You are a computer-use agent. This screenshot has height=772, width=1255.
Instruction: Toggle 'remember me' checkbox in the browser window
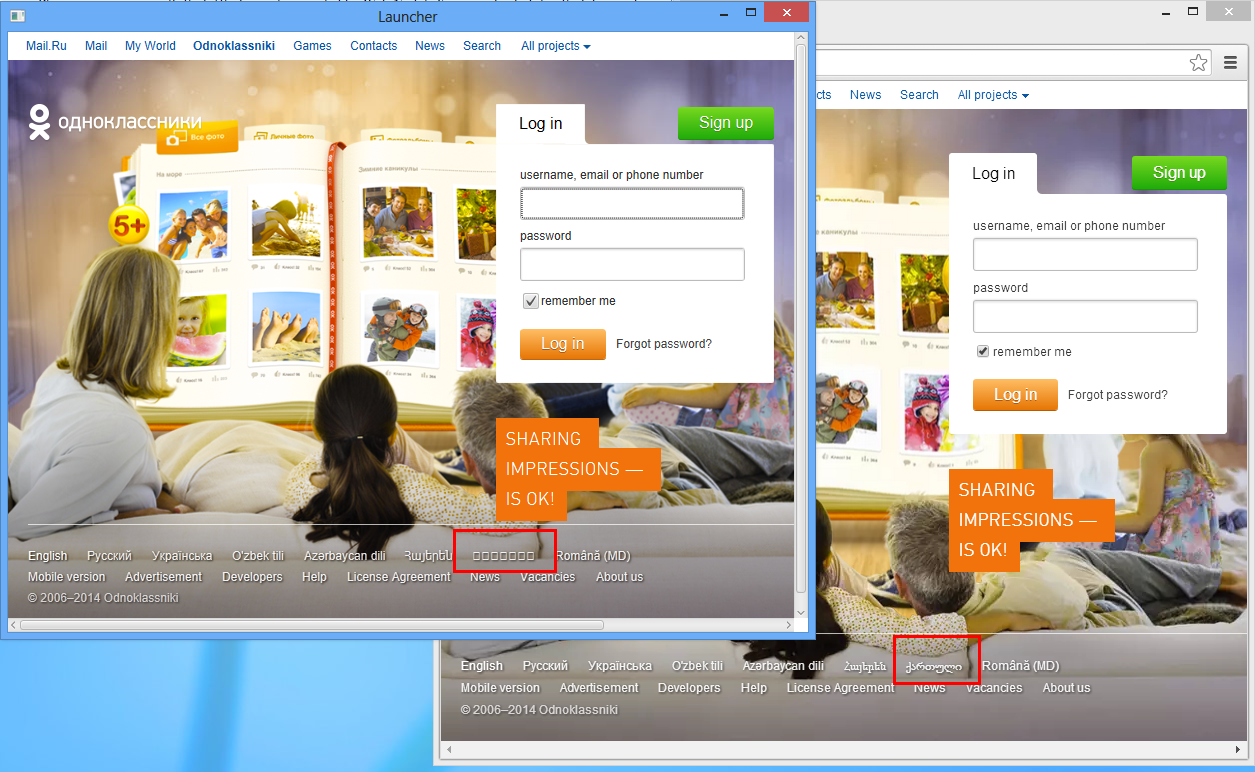(x=983, y=352)
